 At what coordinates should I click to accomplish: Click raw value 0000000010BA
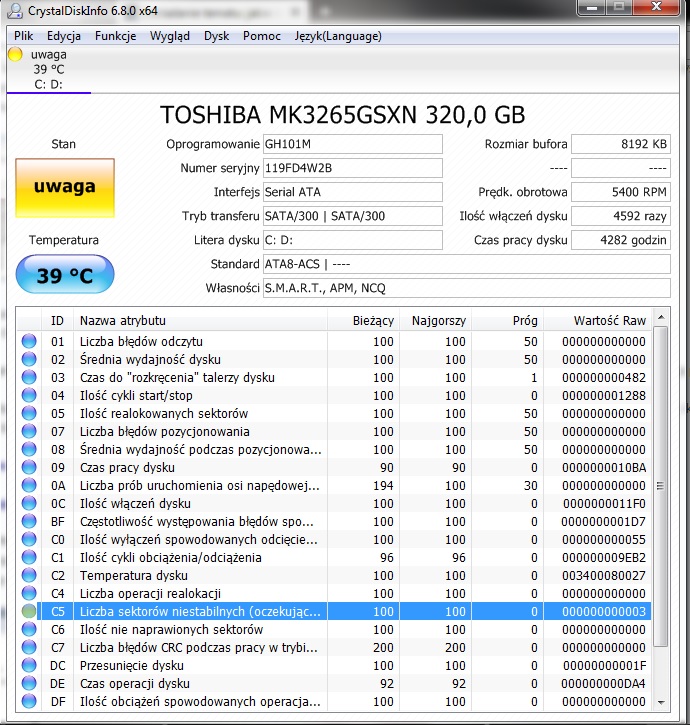tap(604, 467)
